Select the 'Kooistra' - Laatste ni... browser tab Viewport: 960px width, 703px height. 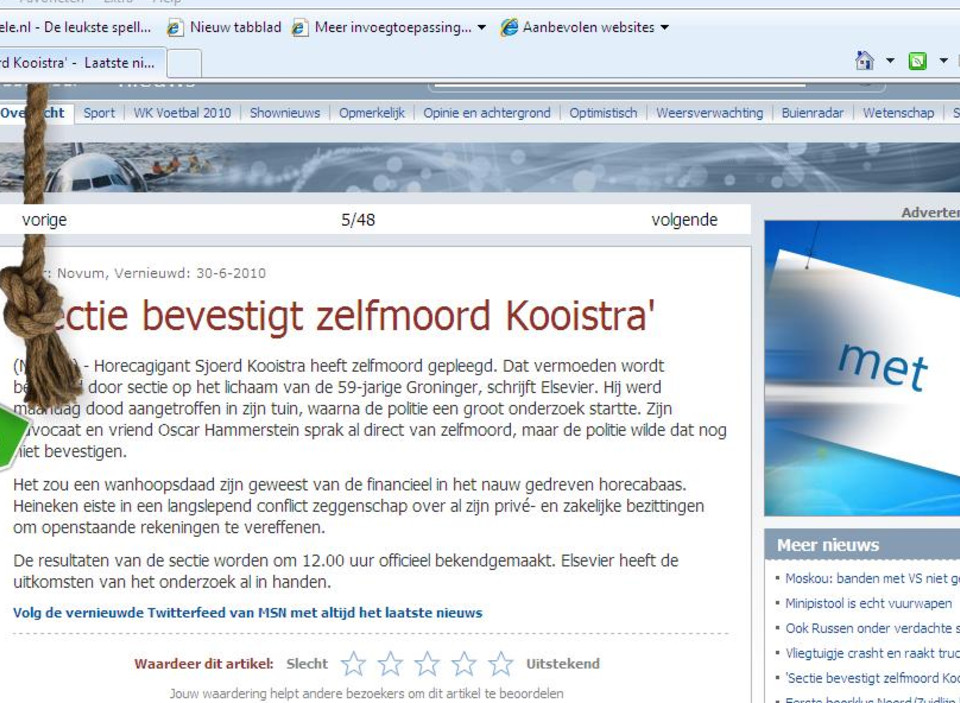point(81,62)
